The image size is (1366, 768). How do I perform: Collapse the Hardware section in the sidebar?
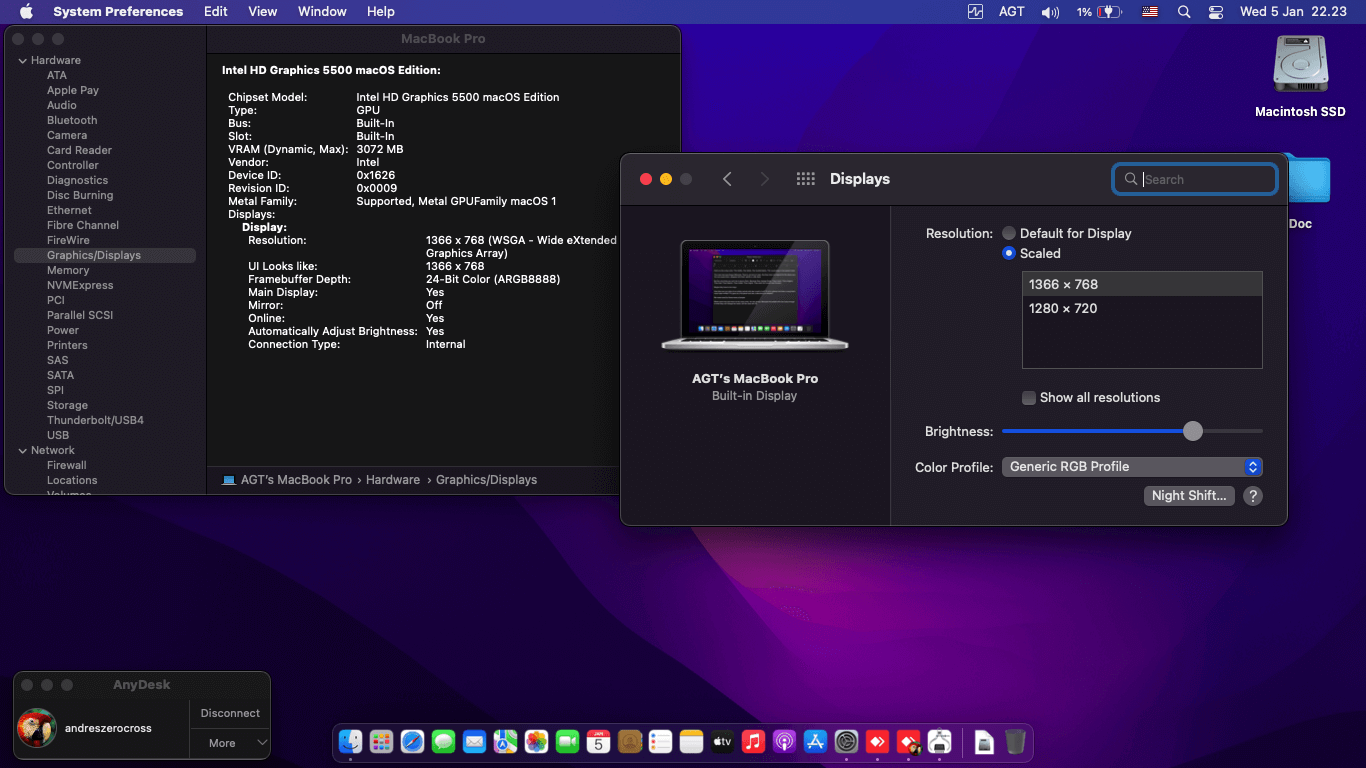pyautogui.click(x=22, y=60)
